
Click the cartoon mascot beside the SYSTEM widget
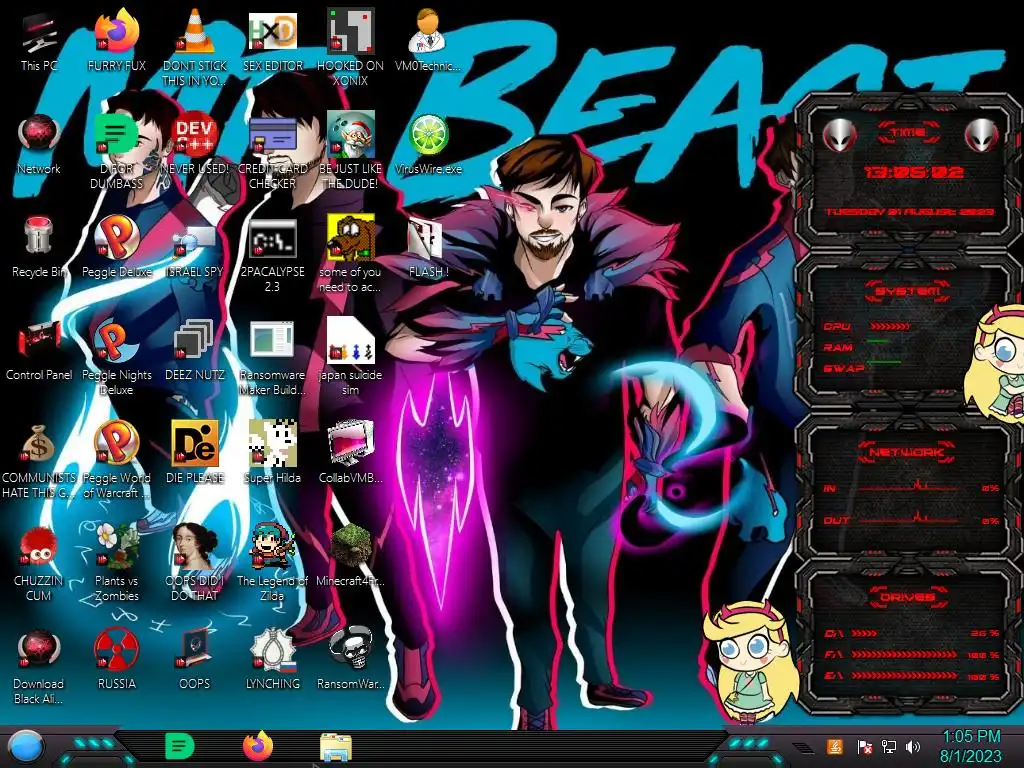995,362
